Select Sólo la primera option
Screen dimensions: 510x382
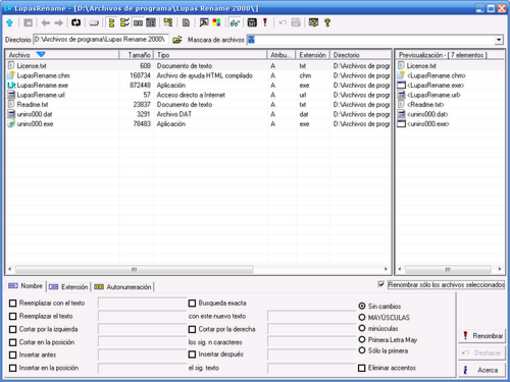(x=362, y=351)
